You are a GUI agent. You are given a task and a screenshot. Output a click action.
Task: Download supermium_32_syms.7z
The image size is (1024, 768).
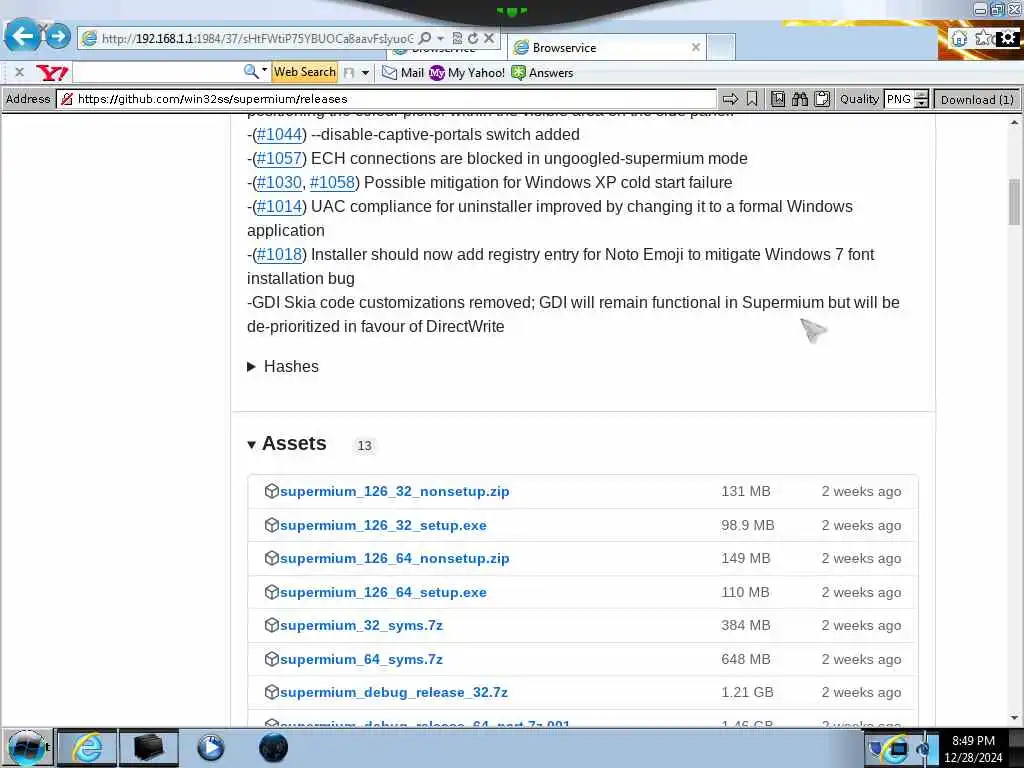click(x=361, y=625)
